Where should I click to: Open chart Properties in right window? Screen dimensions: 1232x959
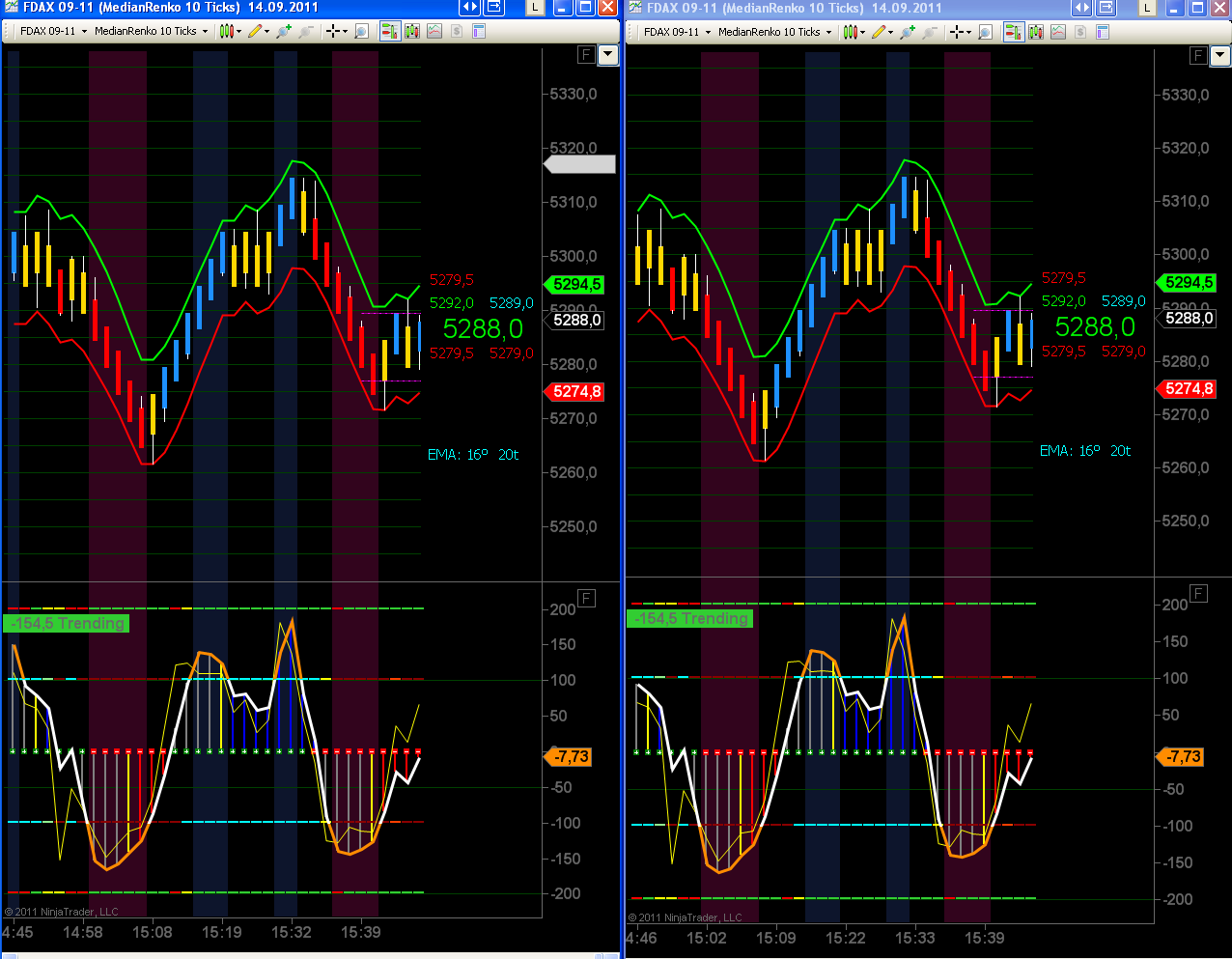(1102, 32)
